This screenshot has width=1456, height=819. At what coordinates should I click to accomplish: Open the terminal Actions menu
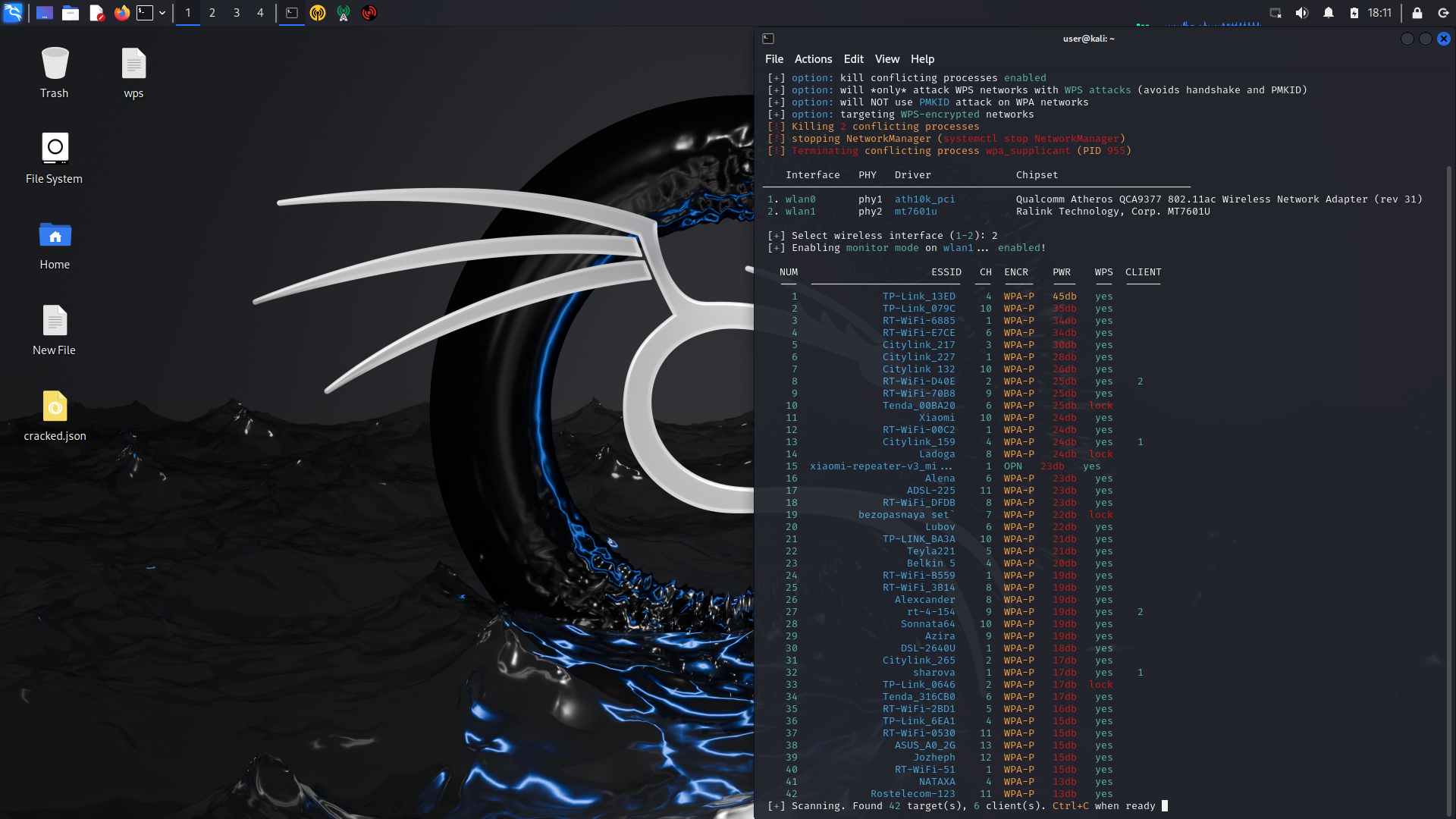click(813, 59)
